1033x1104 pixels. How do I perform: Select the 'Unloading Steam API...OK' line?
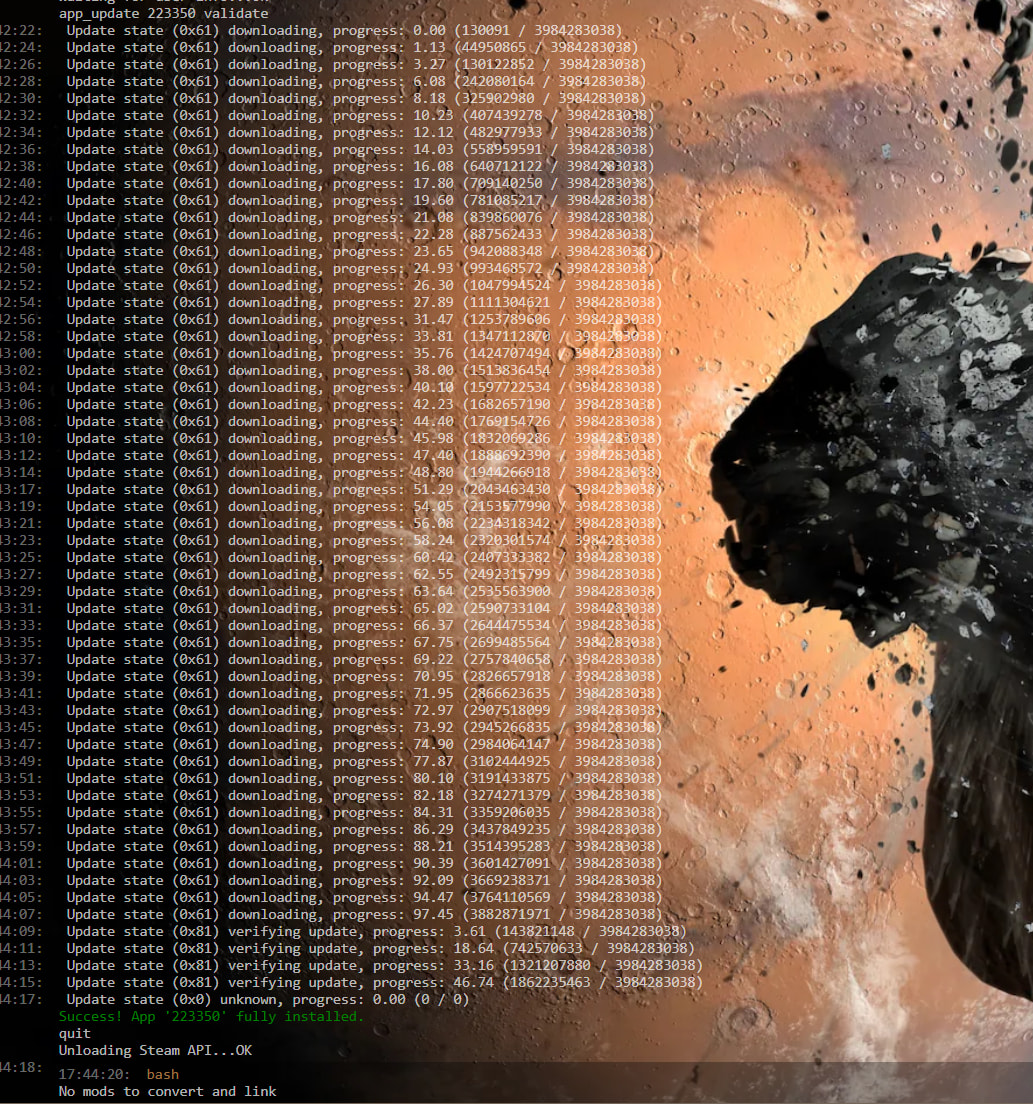155,1050
